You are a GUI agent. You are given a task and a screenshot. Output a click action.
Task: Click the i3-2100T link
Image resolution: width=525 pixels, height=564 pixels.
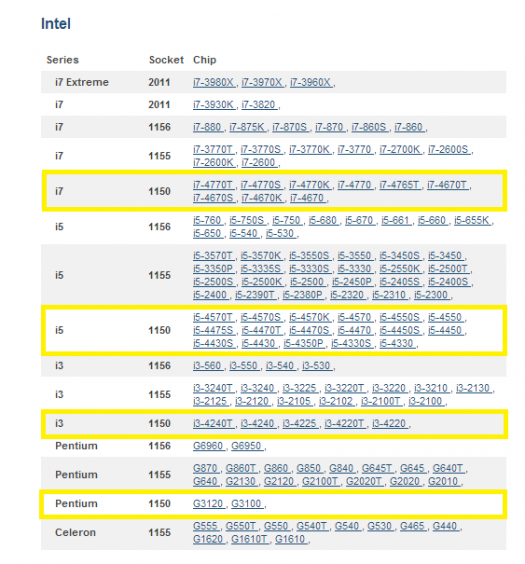coord(381,401)
